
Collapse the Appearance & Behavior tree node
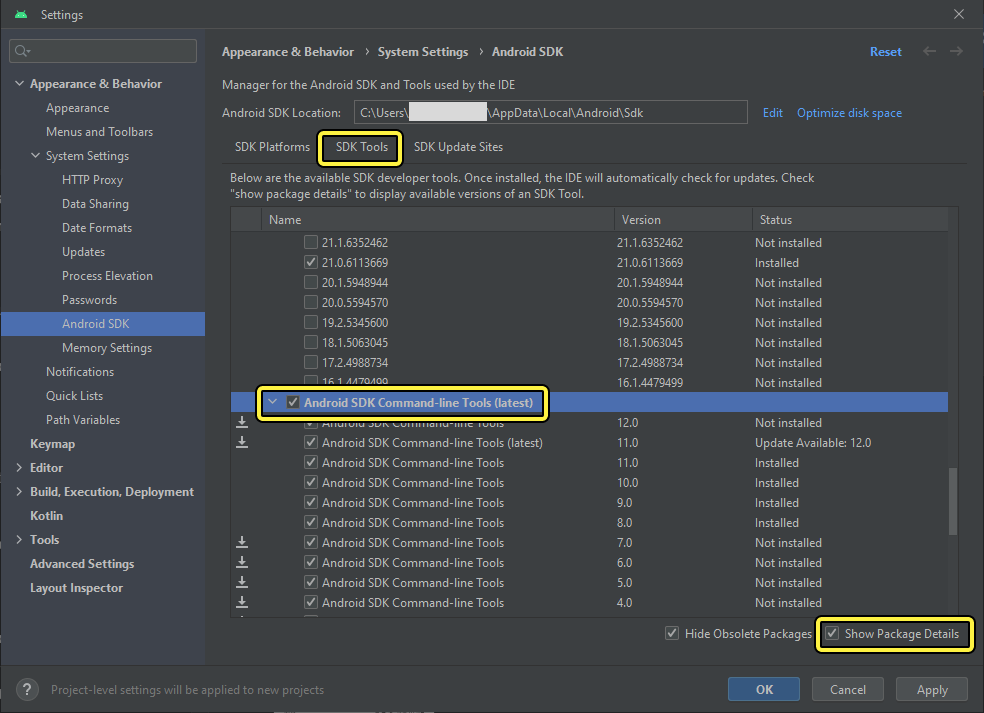click(x=19, y=83)
